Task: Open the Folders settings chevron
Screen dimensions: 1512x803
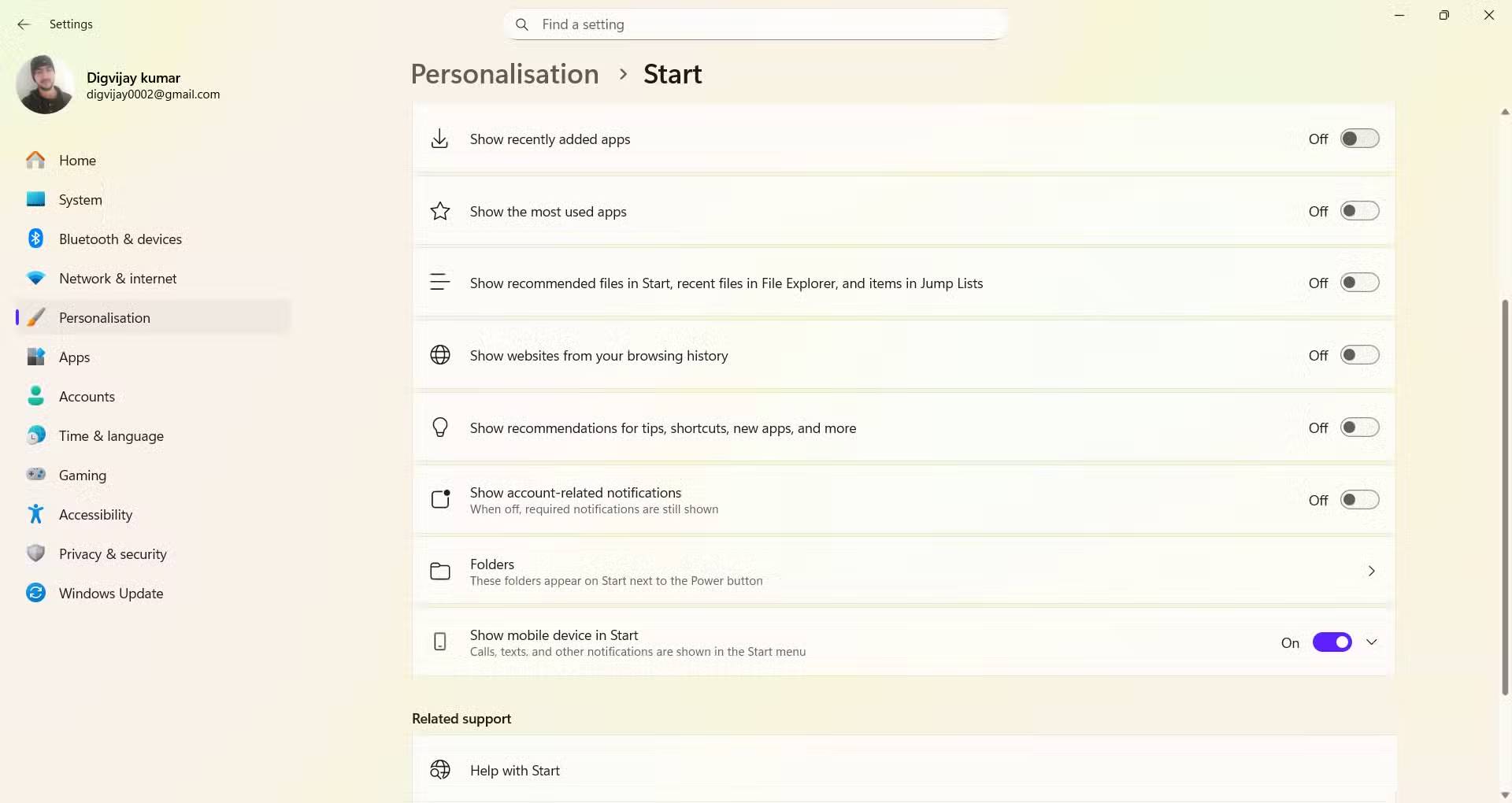Action: [x=1371, y=572]
